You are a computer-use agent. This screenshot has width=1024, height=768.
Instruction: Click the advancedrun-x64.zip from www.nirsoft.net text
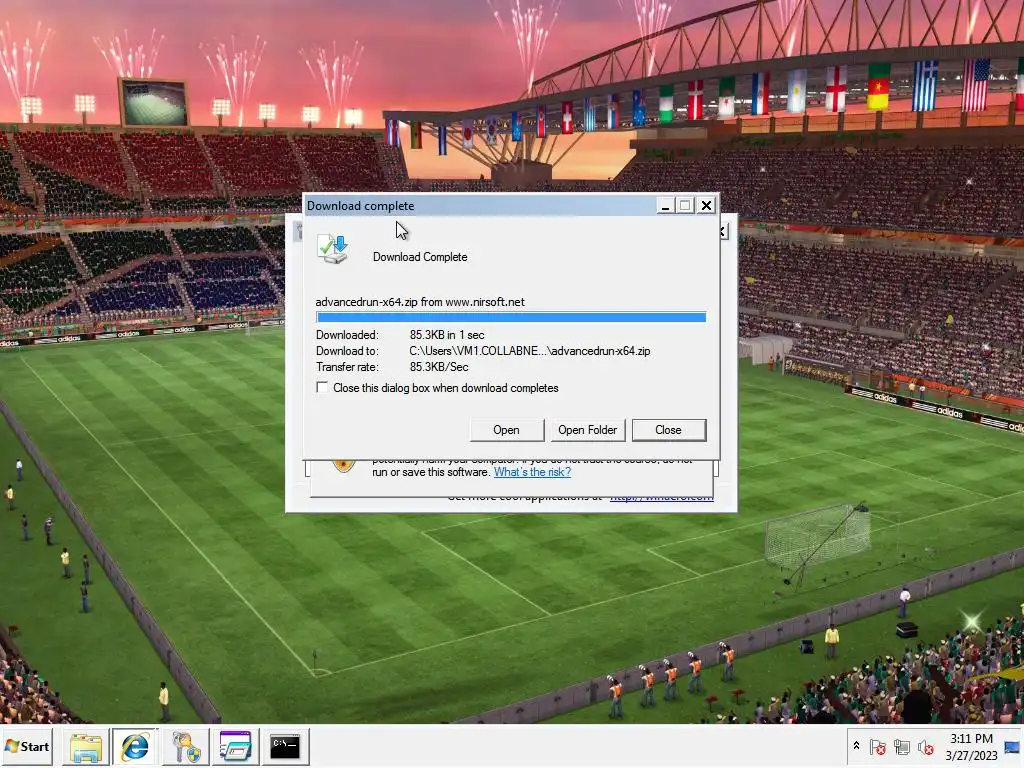coord(420,302)
